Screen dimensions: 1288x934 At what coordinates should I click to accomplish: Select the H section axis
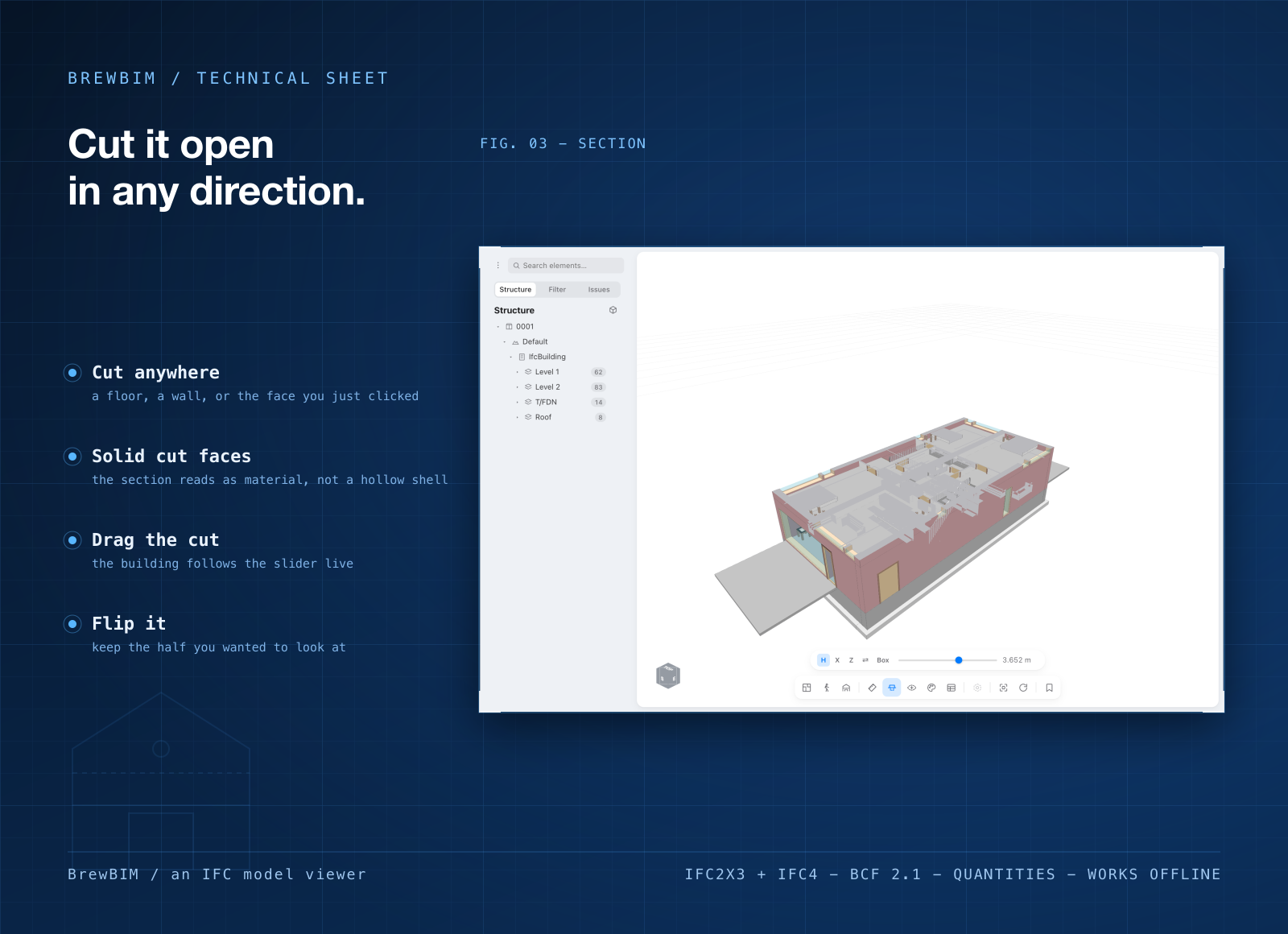point(824,660)
